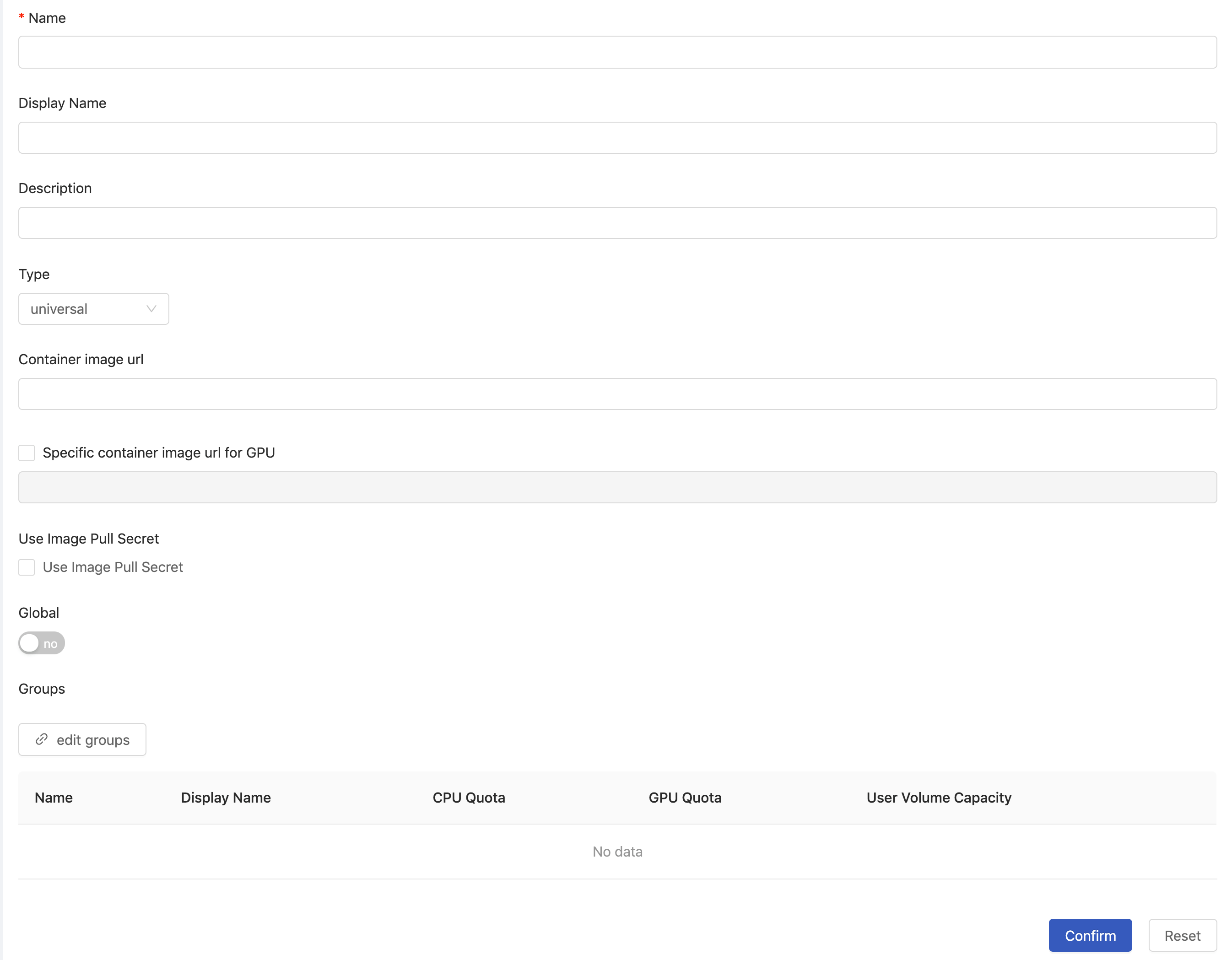Click the Reset button
This screenshot has height=960, width=1232.
tap(1183, 936)
